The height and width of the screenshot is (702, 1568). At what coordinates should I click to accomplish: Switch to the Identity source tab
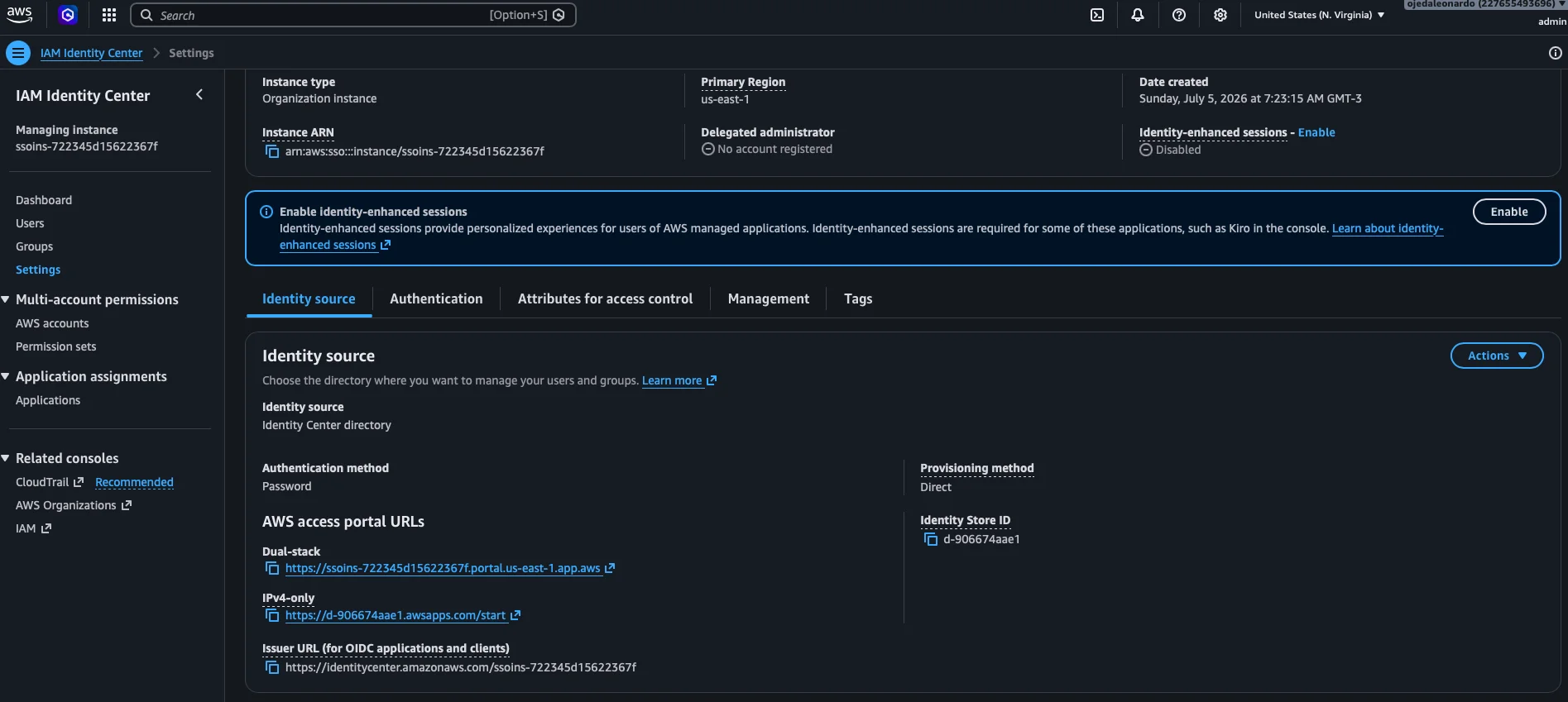[309, 299]
